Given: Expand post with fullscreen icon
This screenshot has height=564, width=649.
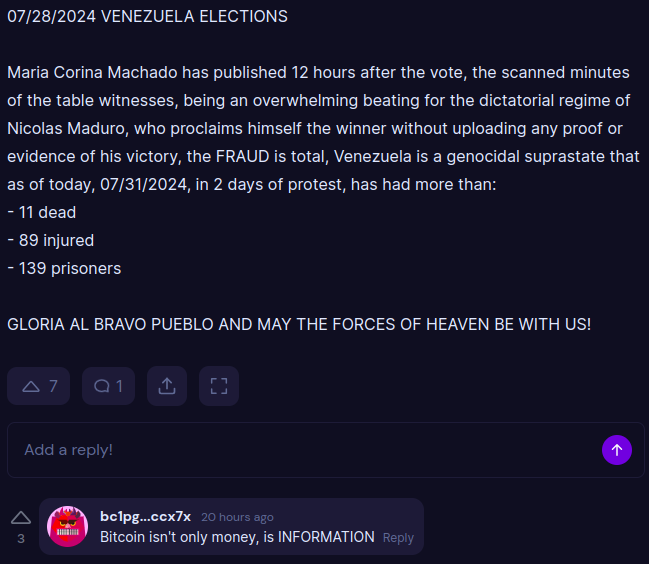Looking at the screenshot, I should coord(219,386).
